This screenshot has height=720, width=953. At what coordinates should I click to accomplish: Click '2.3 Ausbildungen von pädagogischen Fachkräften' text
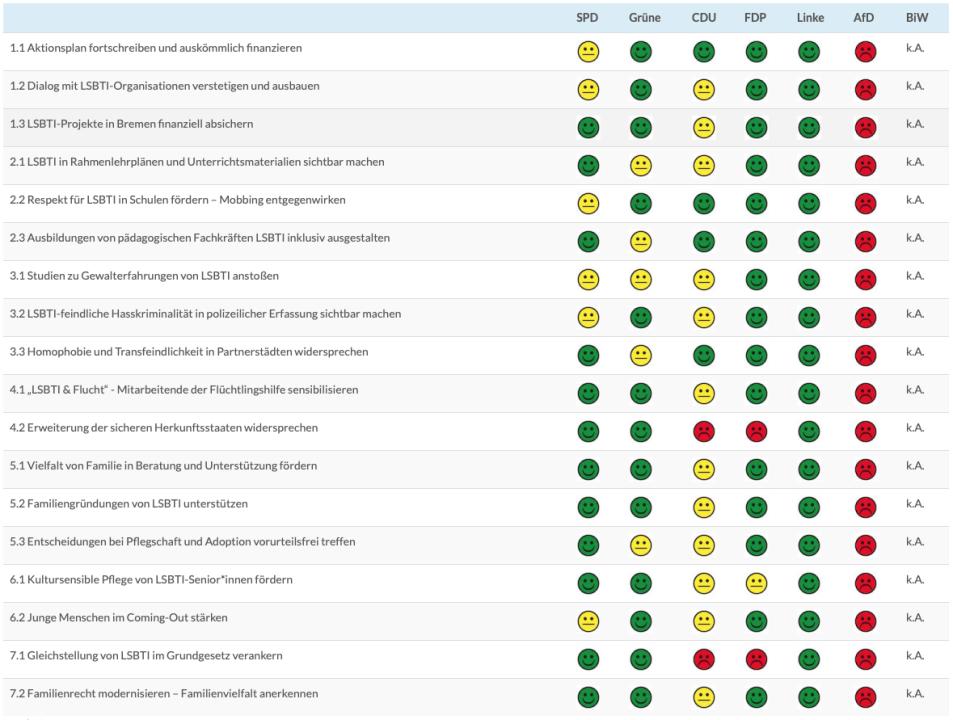click(x=200, y=238)
